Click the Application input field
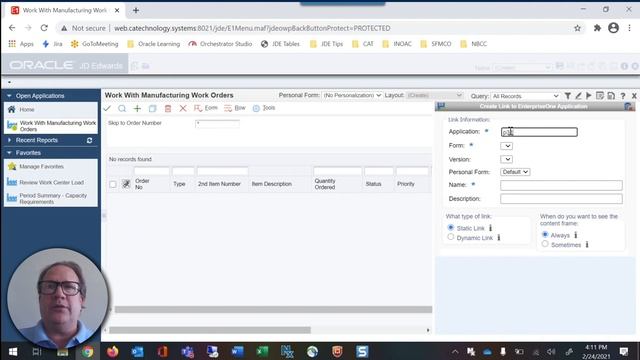640x360 pixels. pyautogui.click(x=539, y=132)
